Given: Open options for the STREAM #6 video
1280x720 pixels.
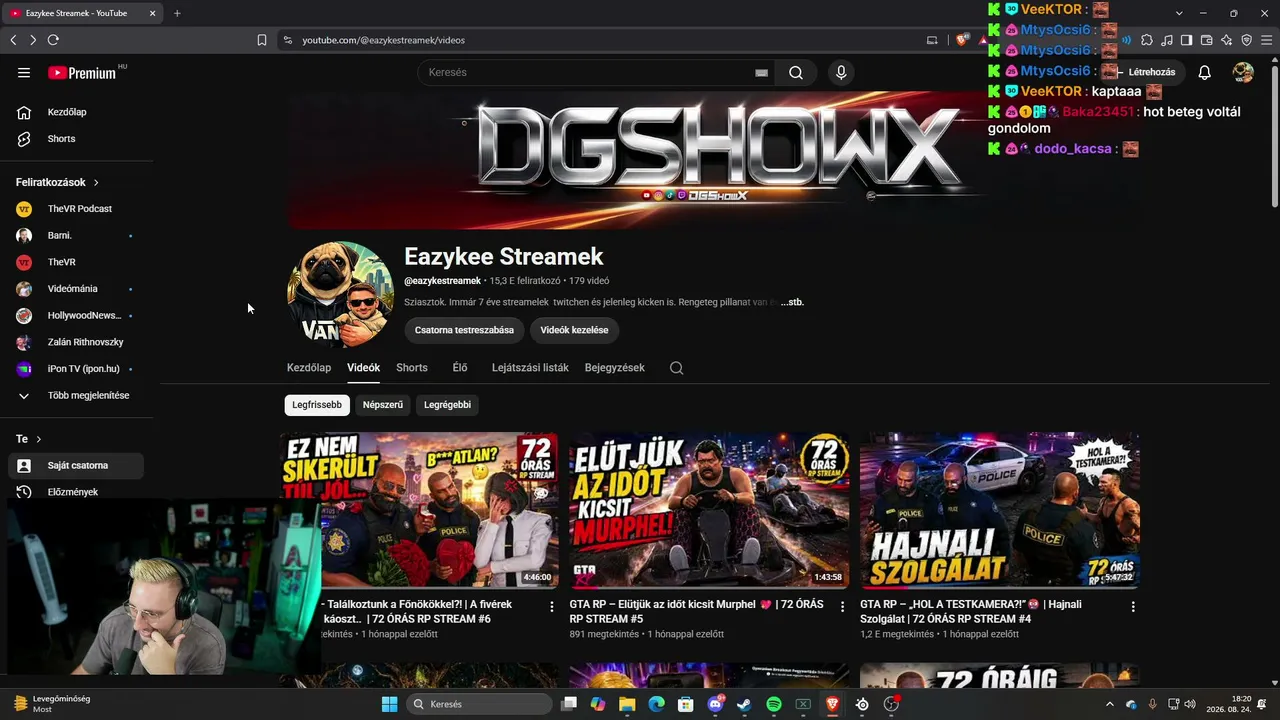Looking at the screenshot, I should pos(551,606).
